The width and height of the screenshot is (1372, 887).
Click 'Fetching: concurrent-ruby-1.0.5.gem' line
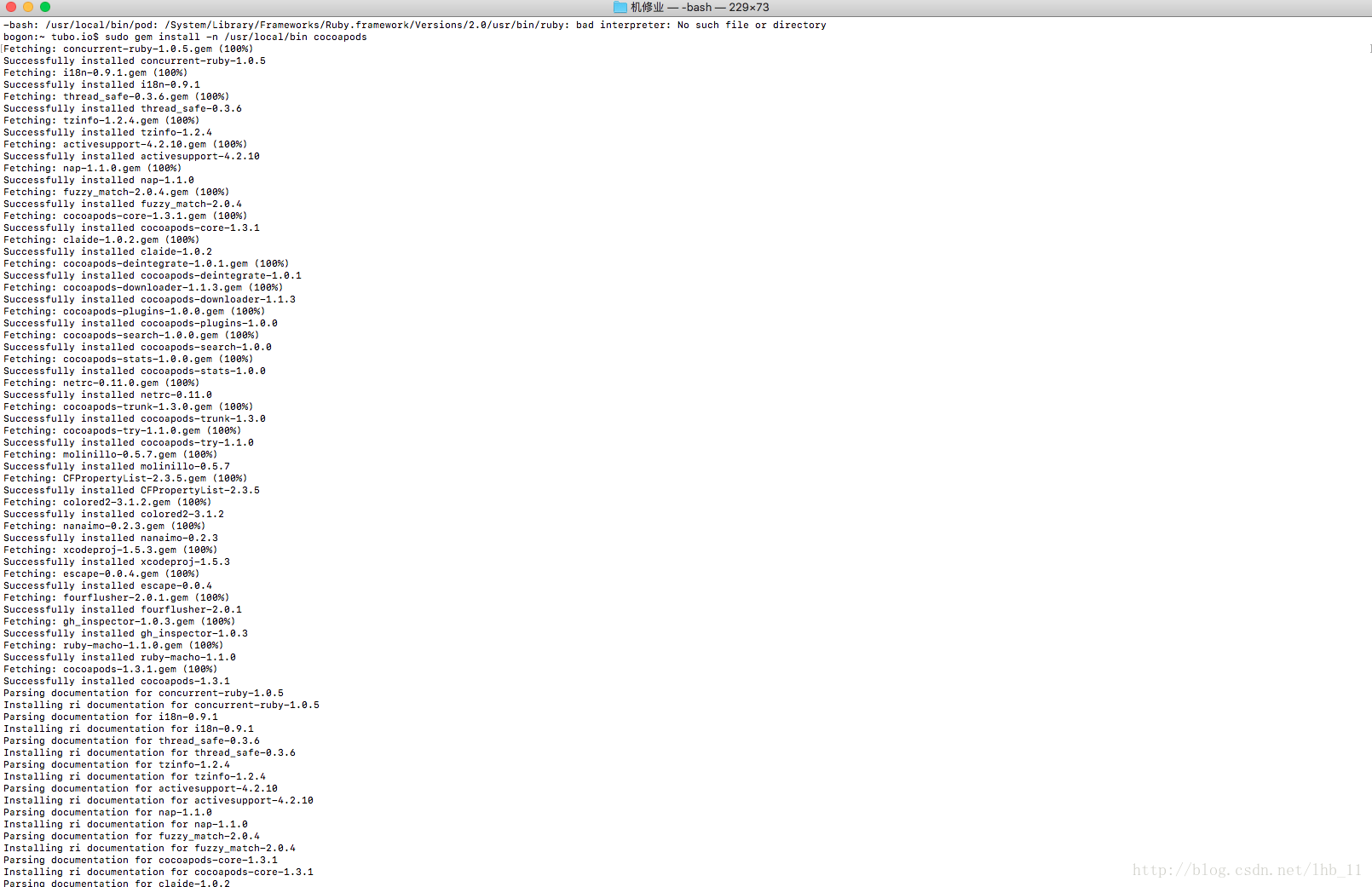[x=128, y=49]
